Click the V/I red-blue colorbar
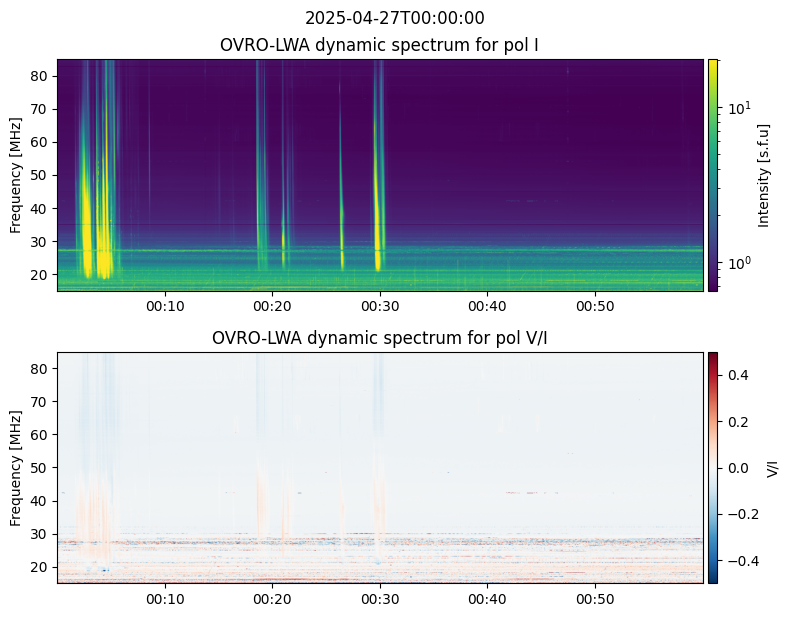789x617 pixels. pyautogui.click(x=713, y=468)
